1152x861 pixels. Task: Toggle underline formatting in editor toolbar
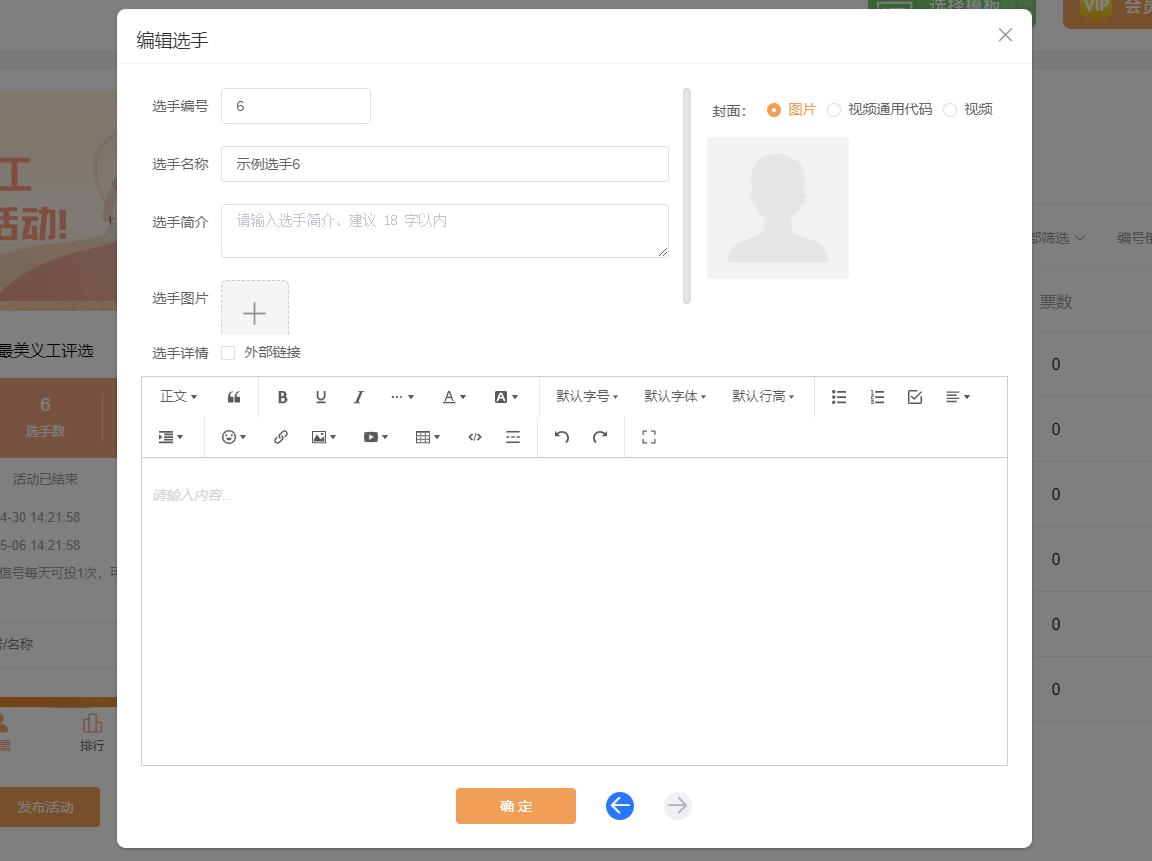(321, 397)
